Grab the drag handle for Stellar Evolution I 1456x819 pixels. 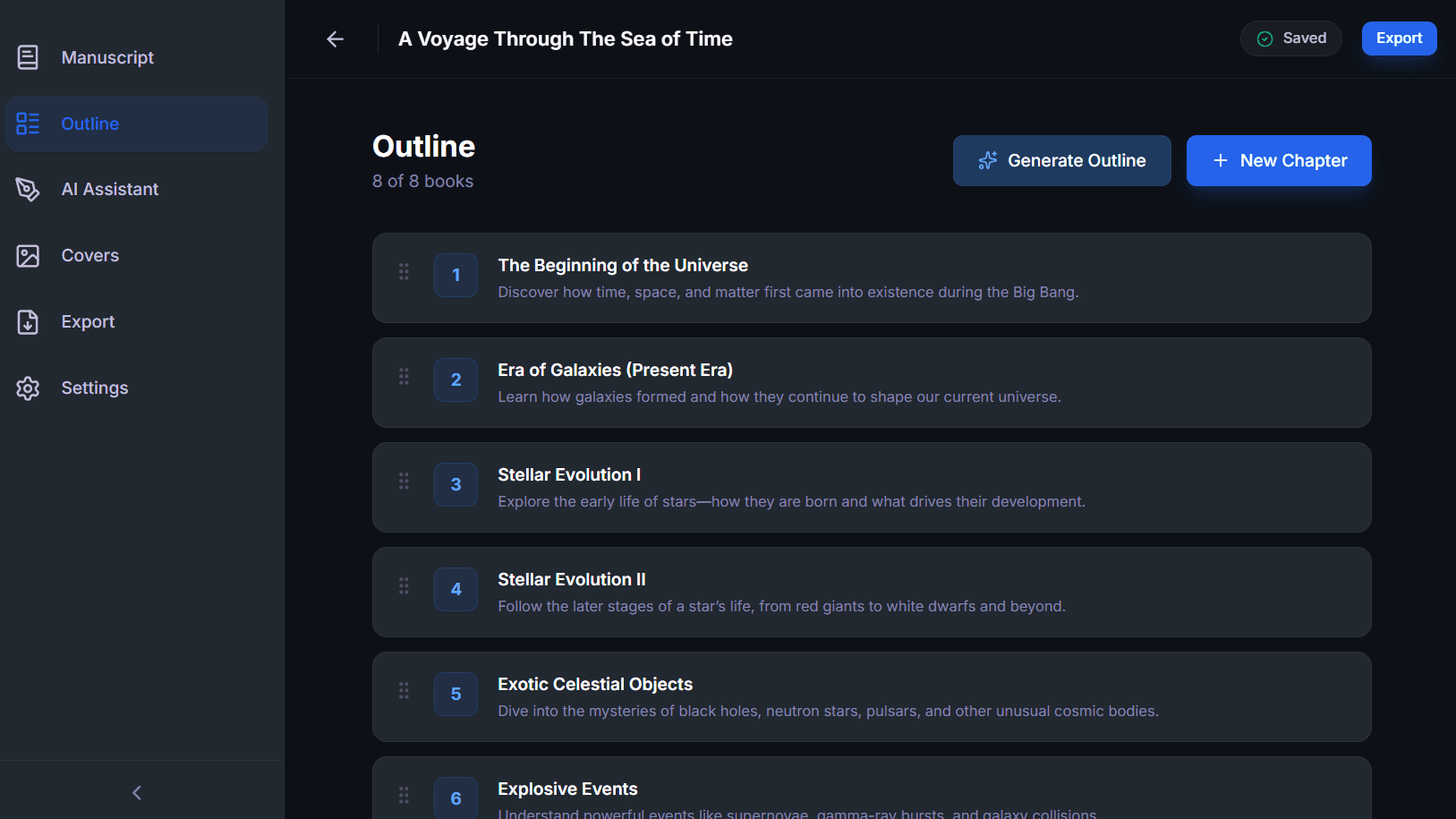click(404, 481)
